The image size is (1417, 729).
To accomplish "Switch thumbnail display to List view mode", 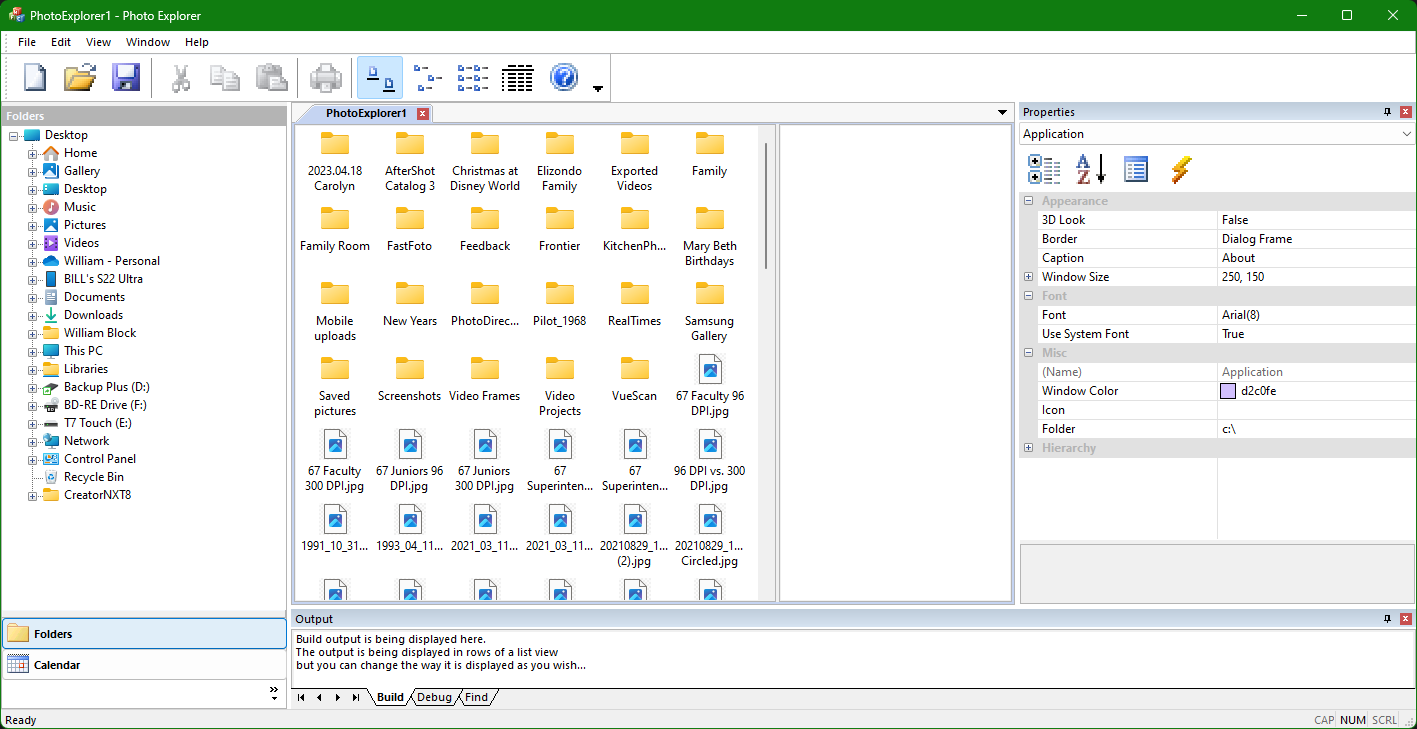I will click(x=472, y=77).
